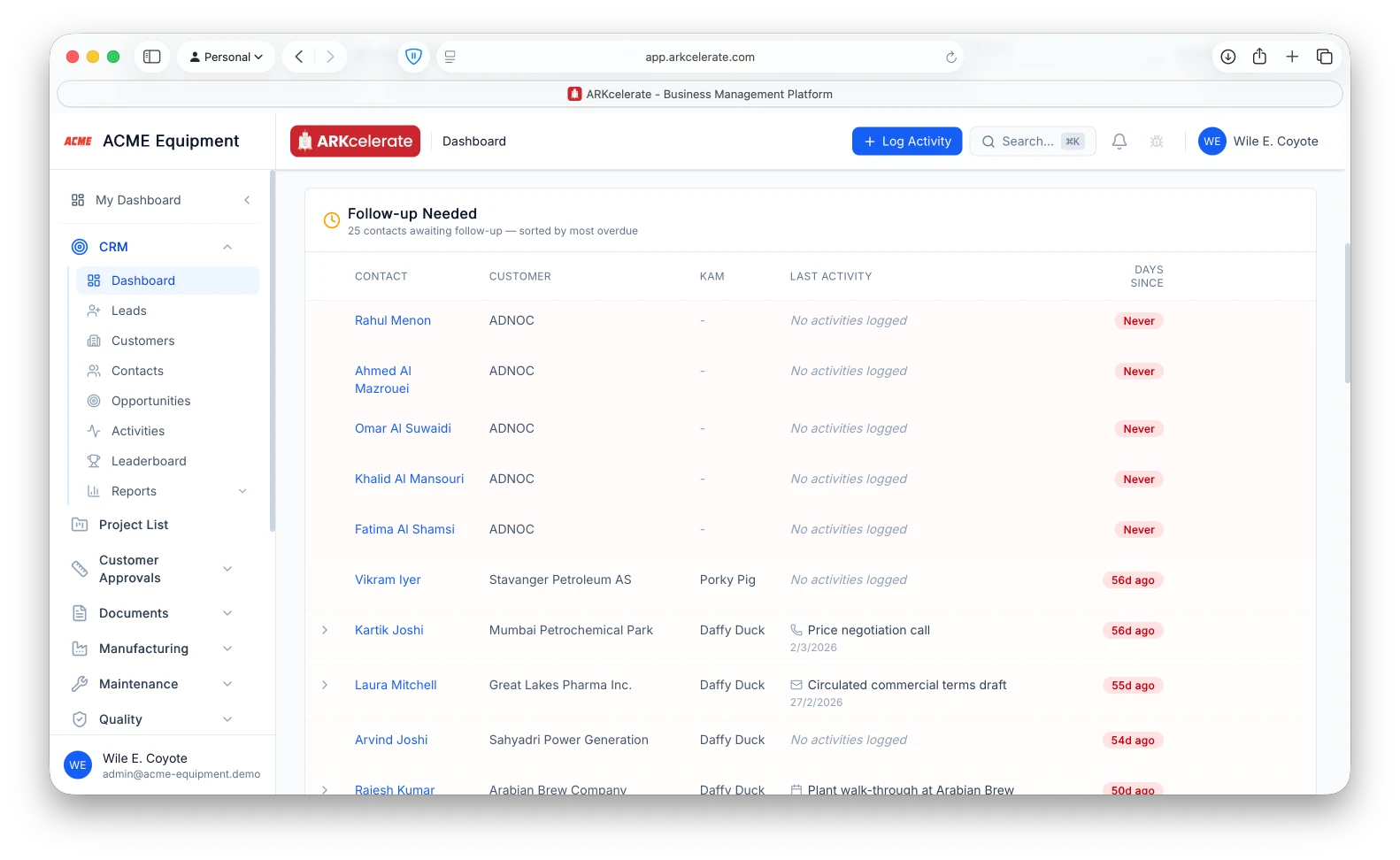Open contact Rahul Menon
1400x860 pixels.
pos(393,320)
